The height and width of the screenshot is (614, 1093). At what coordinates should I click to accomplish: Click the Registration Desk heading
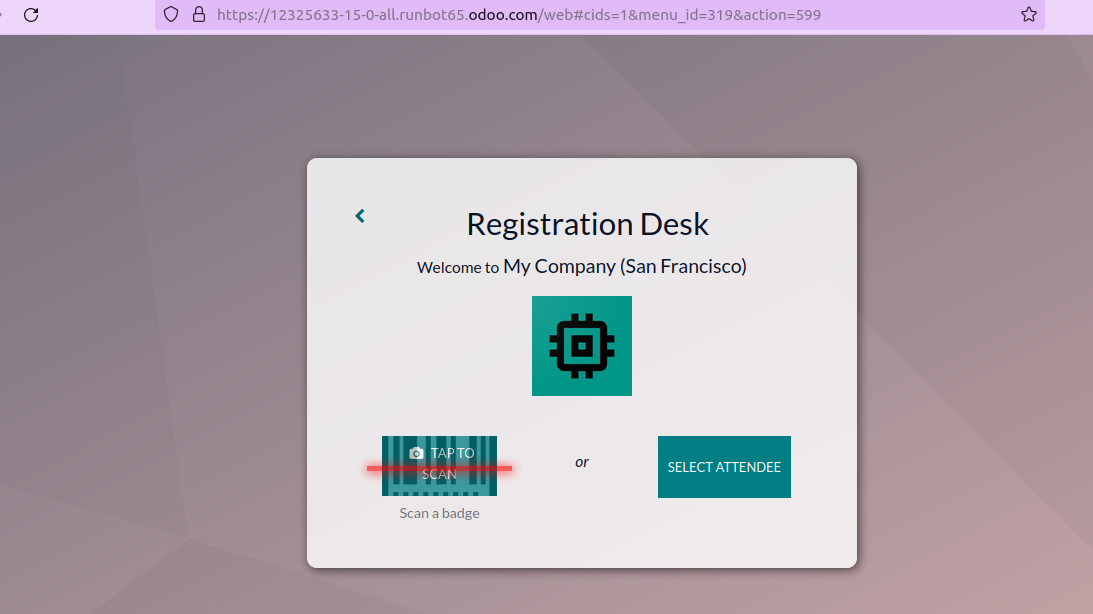pyautogui.click(x=588, y=224)
